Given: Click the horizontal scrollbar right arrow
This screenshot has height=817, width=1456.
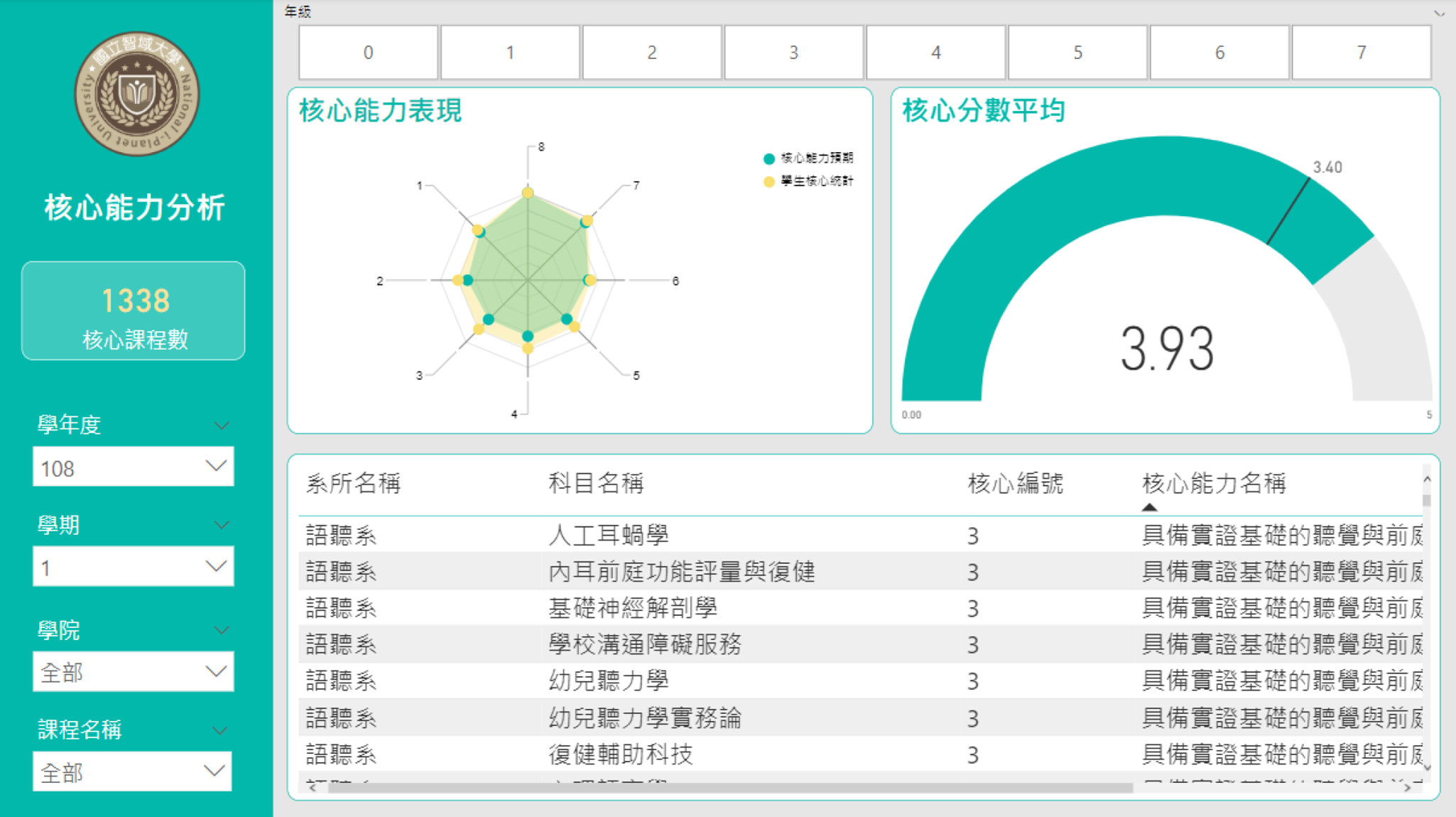Looking at the screenshot, I should pyautogui.click(x=1408, y=787).
